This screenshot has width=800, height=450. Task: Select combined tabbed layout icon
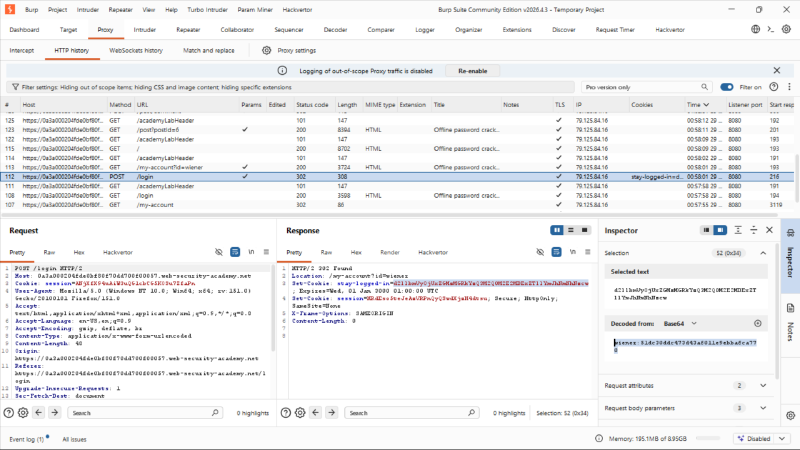(585, 230)
